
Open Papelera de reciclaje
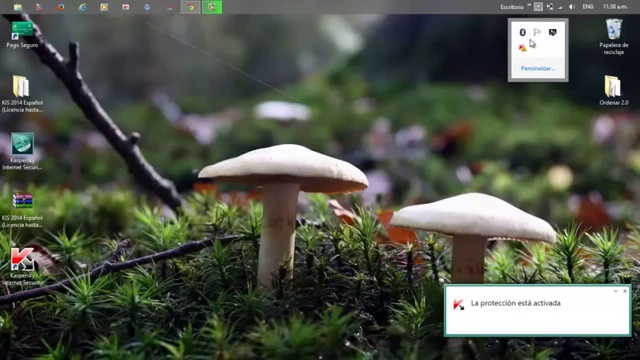tap(613, 37)
